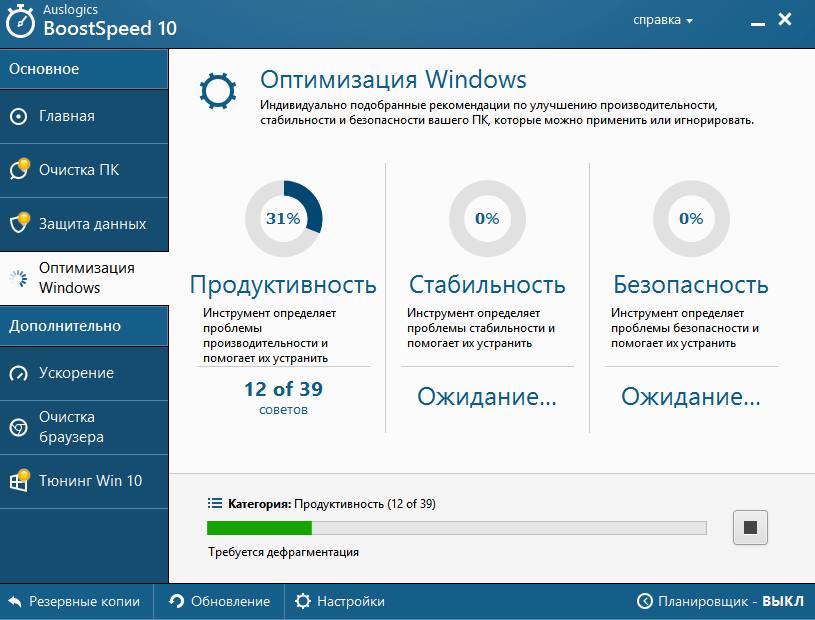
Task: Switch to Очистка ПК section
Action: click(84, 170)
